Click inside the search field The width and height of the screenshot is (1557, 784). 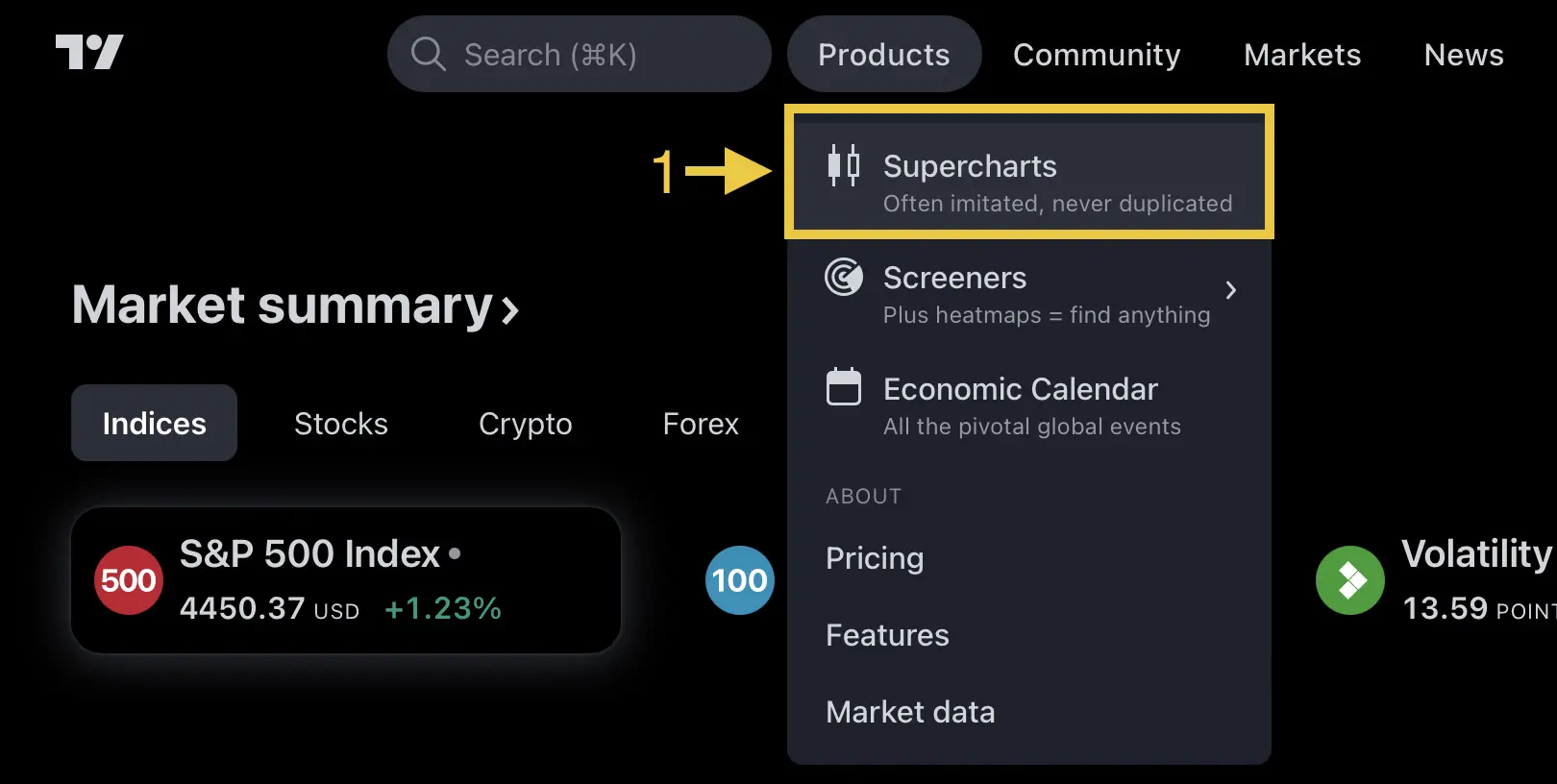coord(577,54)
